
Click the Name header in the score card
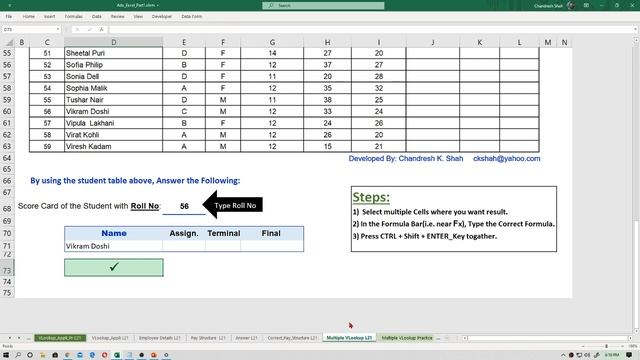114,233
